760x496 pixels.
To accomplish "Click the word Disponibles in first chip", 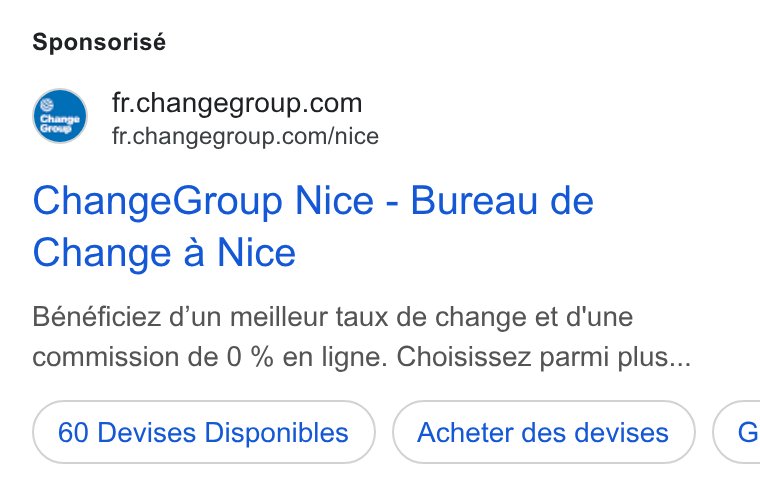I will pyautogui.click(x=276, y=432).
